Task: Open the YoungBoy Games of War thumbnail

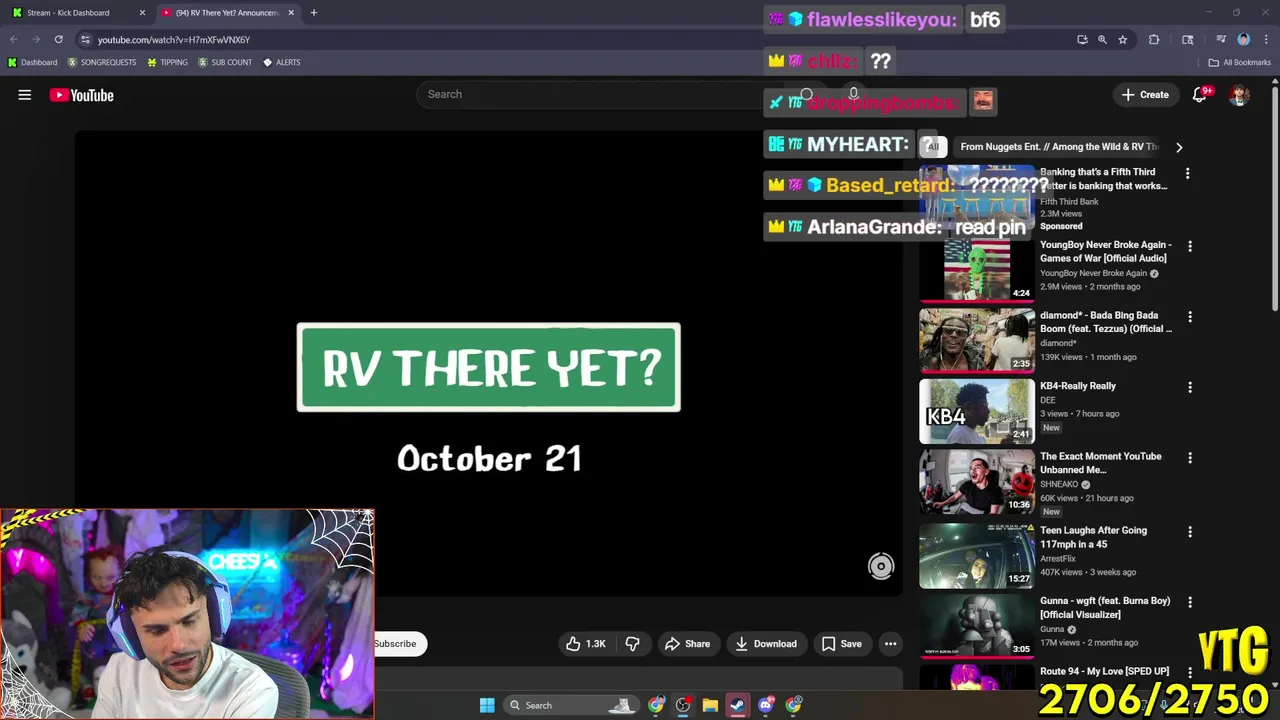Action: point(977,269)
